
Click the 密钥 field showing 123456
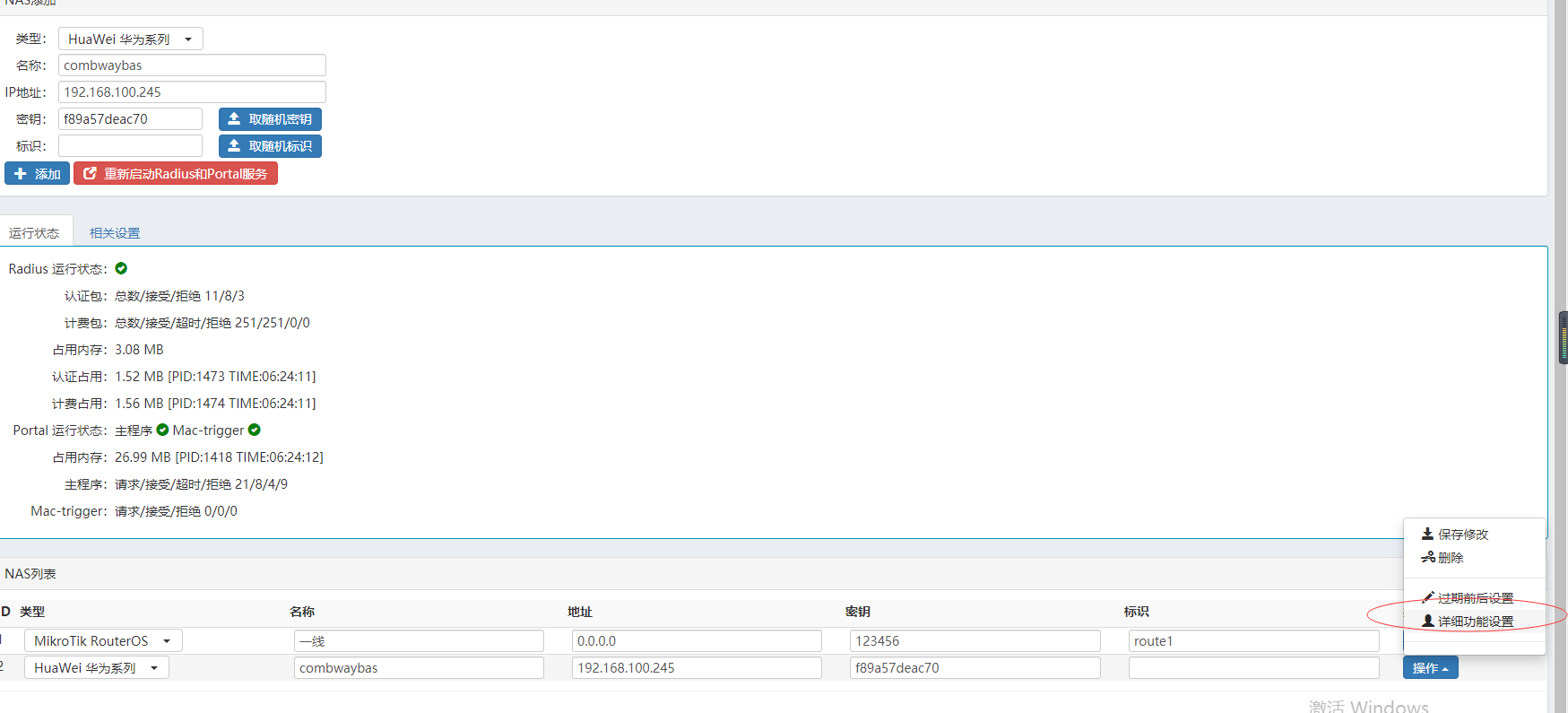(975, 641)
